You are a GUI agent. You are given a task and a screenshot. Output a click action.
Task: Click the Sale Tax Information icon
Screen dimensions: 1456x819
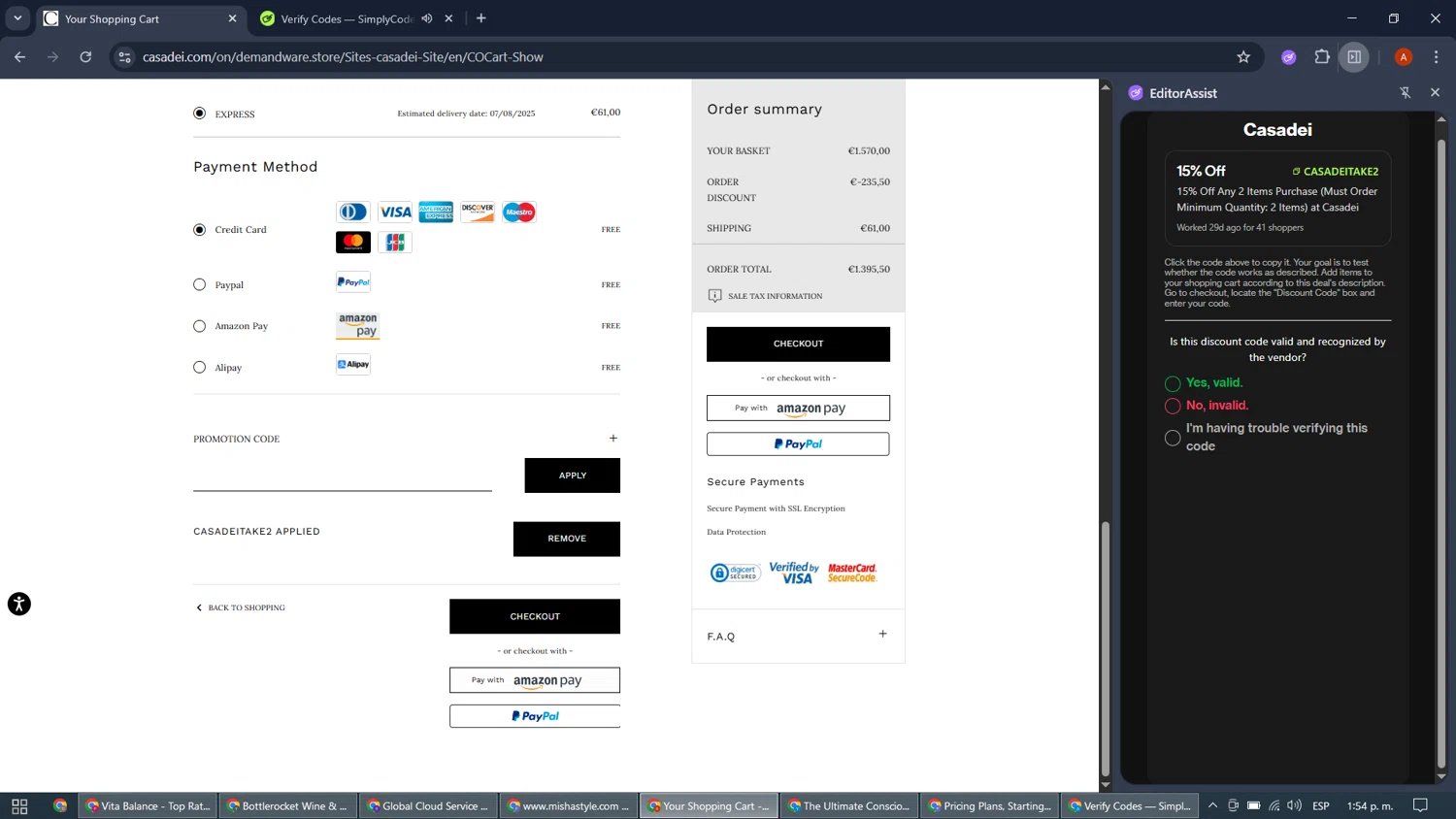click(x=714, y=296)
